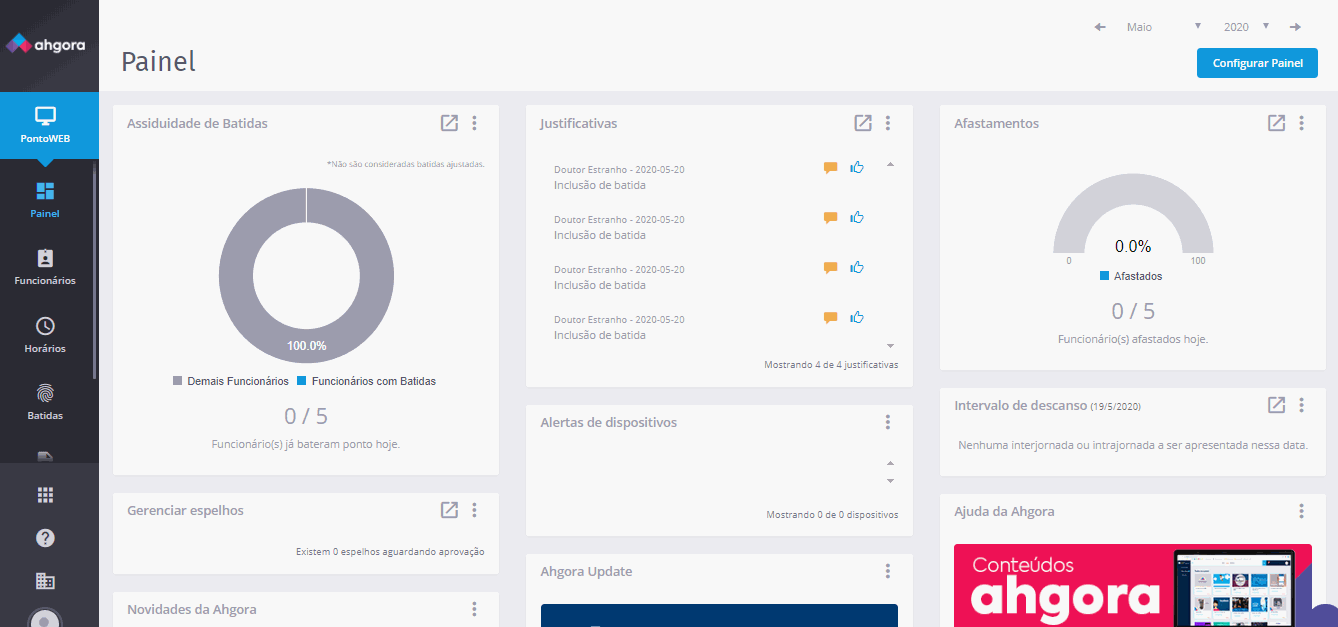Open Novidades da Ahgora options menu
Image resolution: width=1338 pixels, height=627 pixels.
click(x=475, y=609)
